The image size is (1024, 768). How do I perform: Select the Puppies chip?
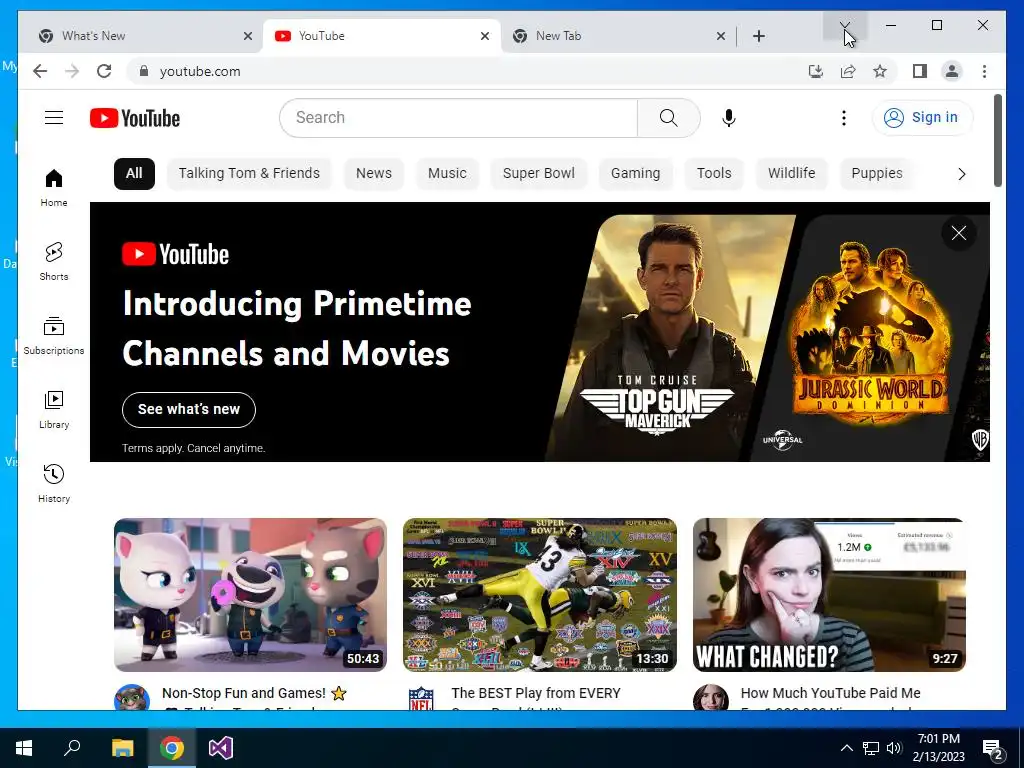point(876,174)
